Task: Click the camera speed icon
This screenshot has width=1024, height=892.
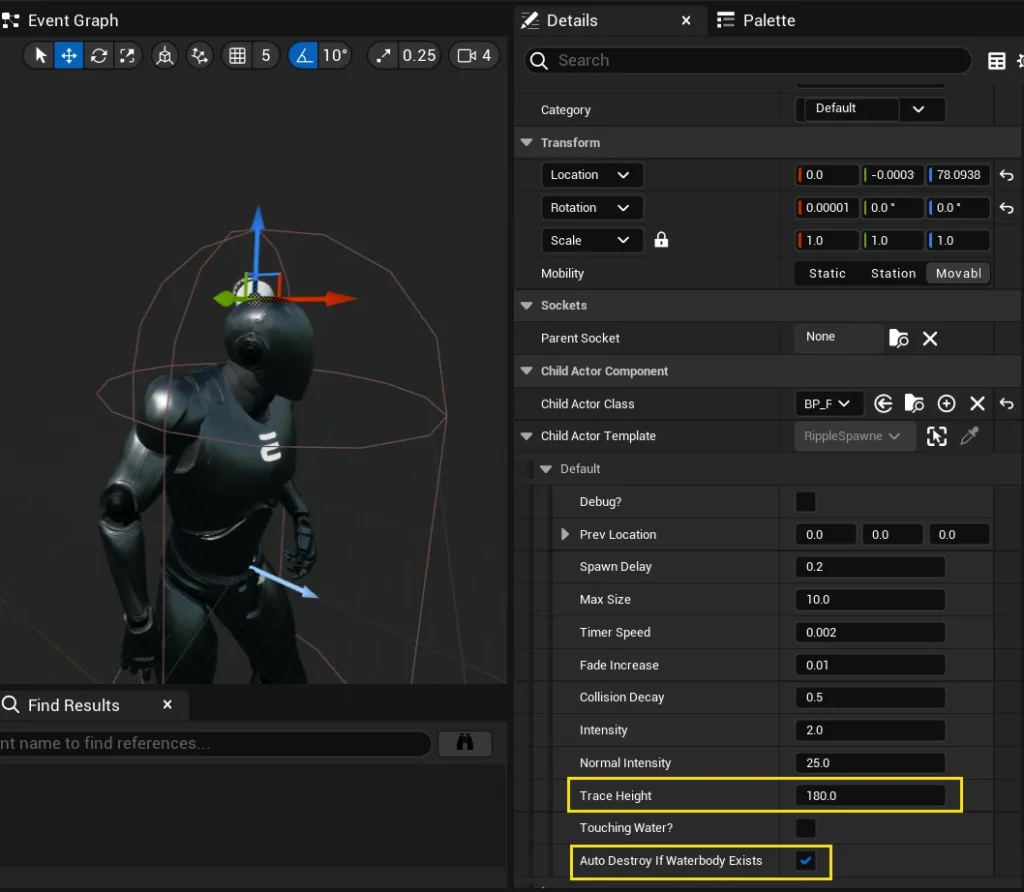Action: 466,56
